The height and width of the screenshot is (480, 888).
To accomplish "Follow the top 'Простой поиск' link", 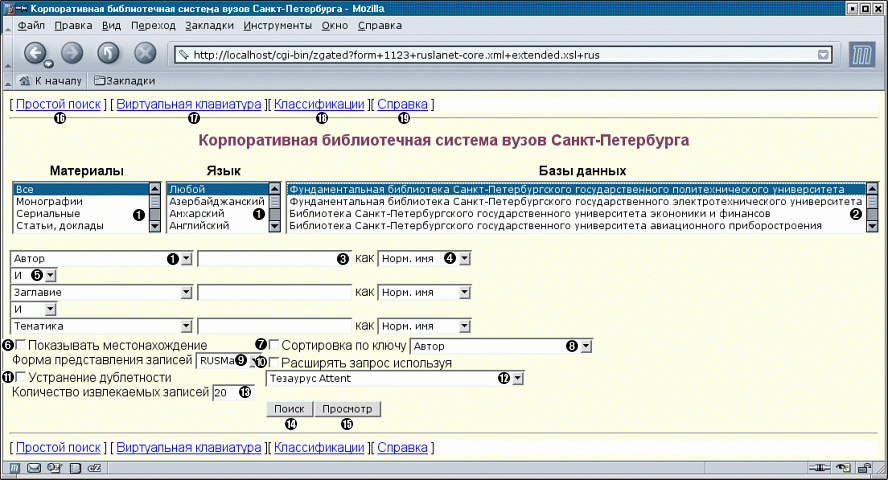I will click(x=58, y=104).
